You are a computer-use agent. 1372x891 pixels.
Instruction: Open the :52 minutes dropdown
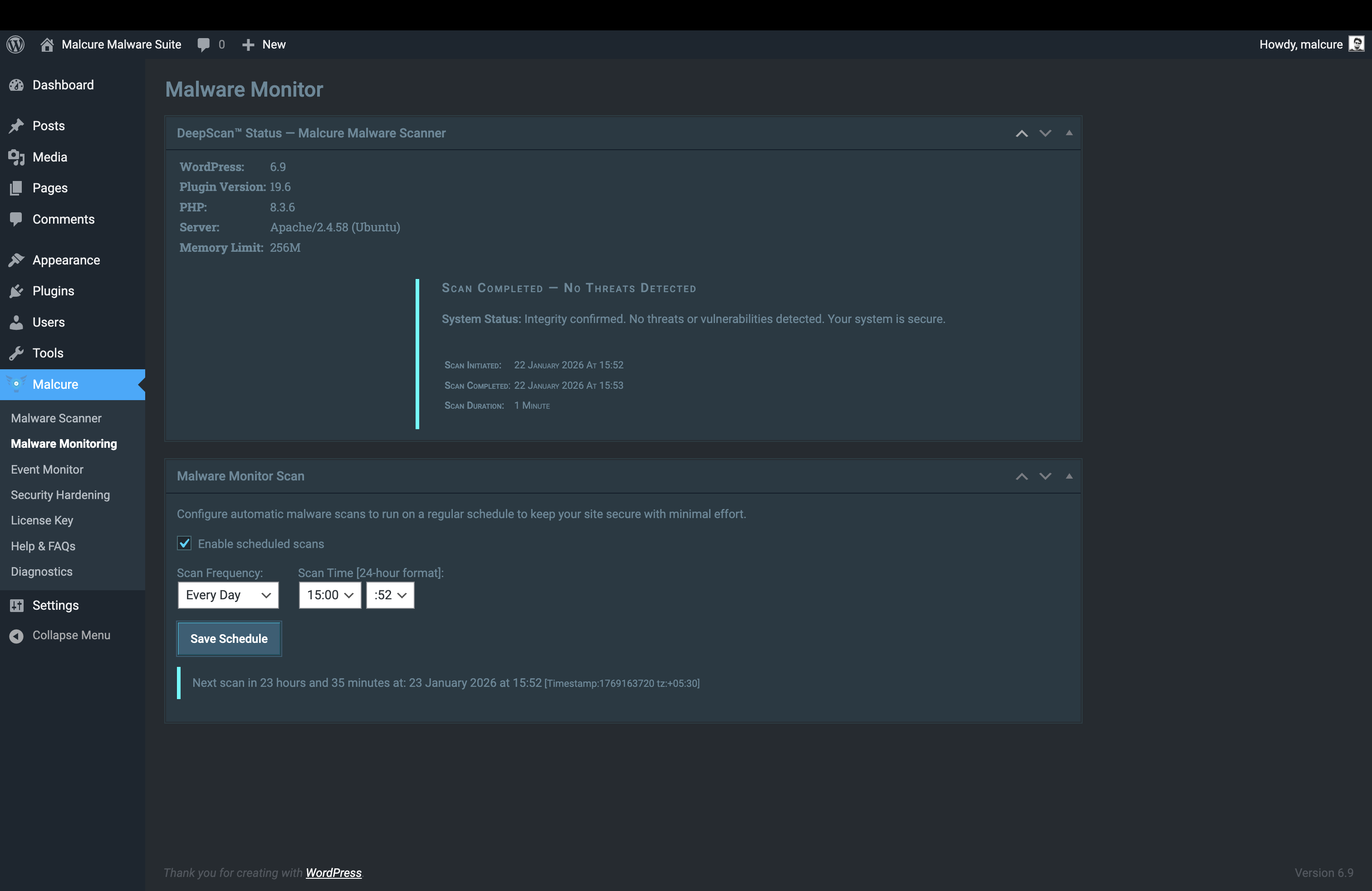coord(390,595)
